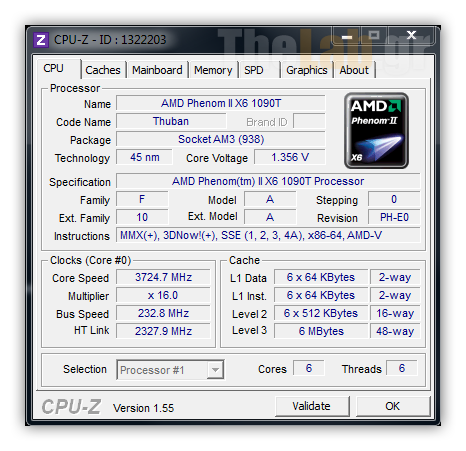The image size is (466, 451).
Task: Click the L1 Data size 6 x 64 KBytes
Action: point(321,277)
